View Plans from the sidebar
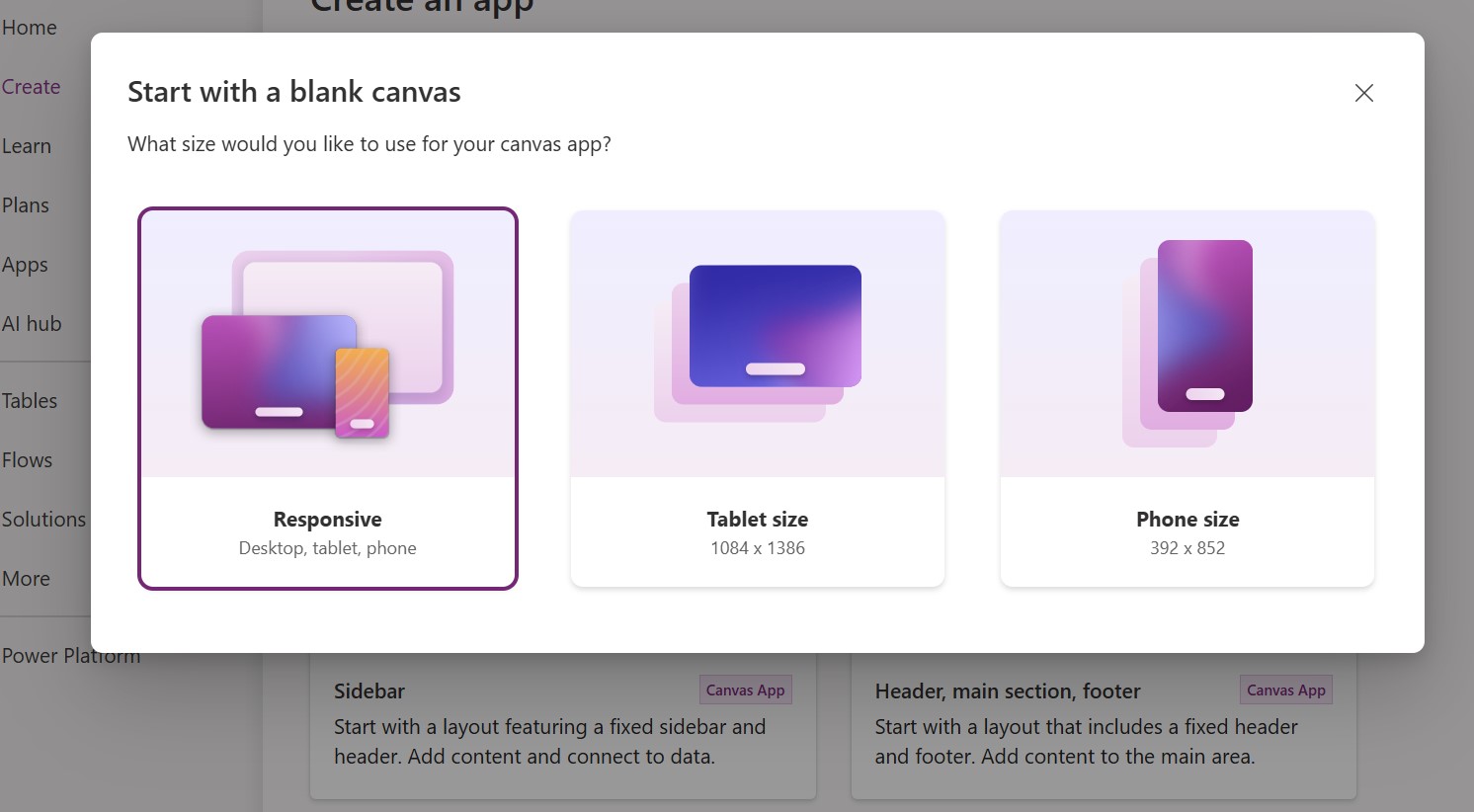The image size is (1474, 812). click(x=26, y=204)
